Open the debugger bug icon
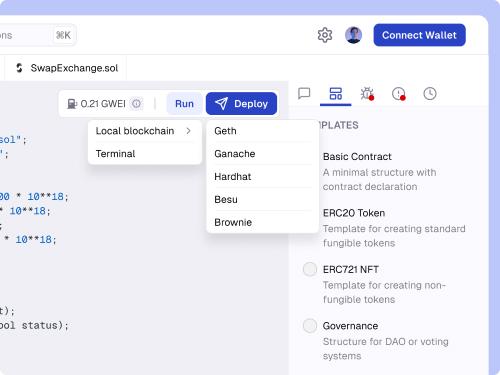500x375 pixels. coord(367,94)
